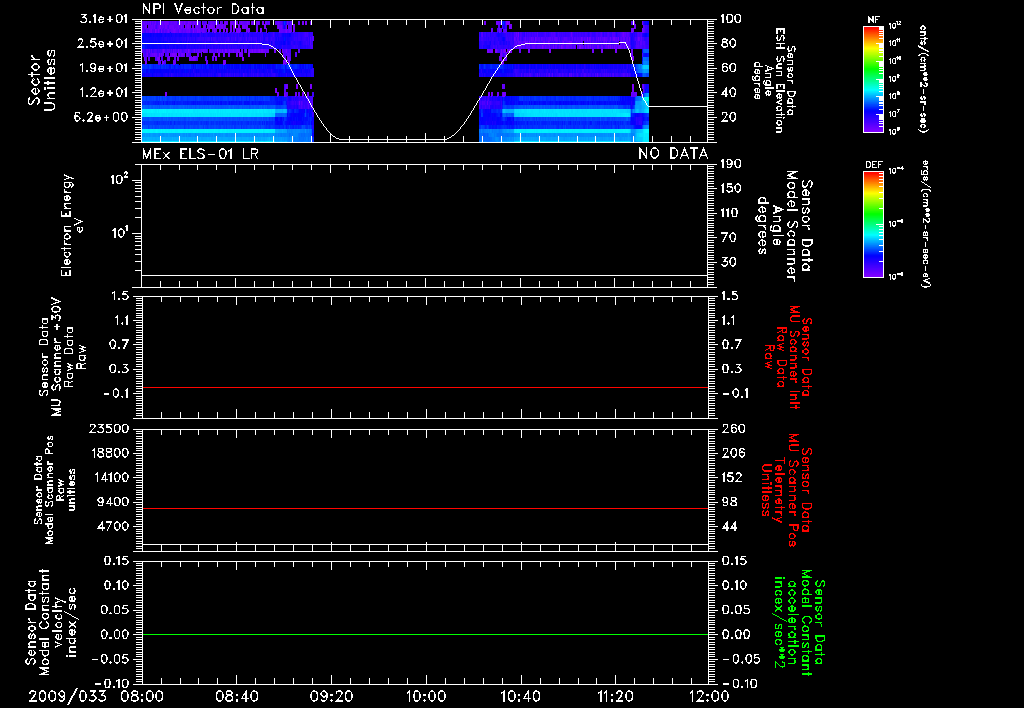Click the 11:20 time axis label
The image size is (1024, 708).
pyautogui.click(x=615, y=696)
